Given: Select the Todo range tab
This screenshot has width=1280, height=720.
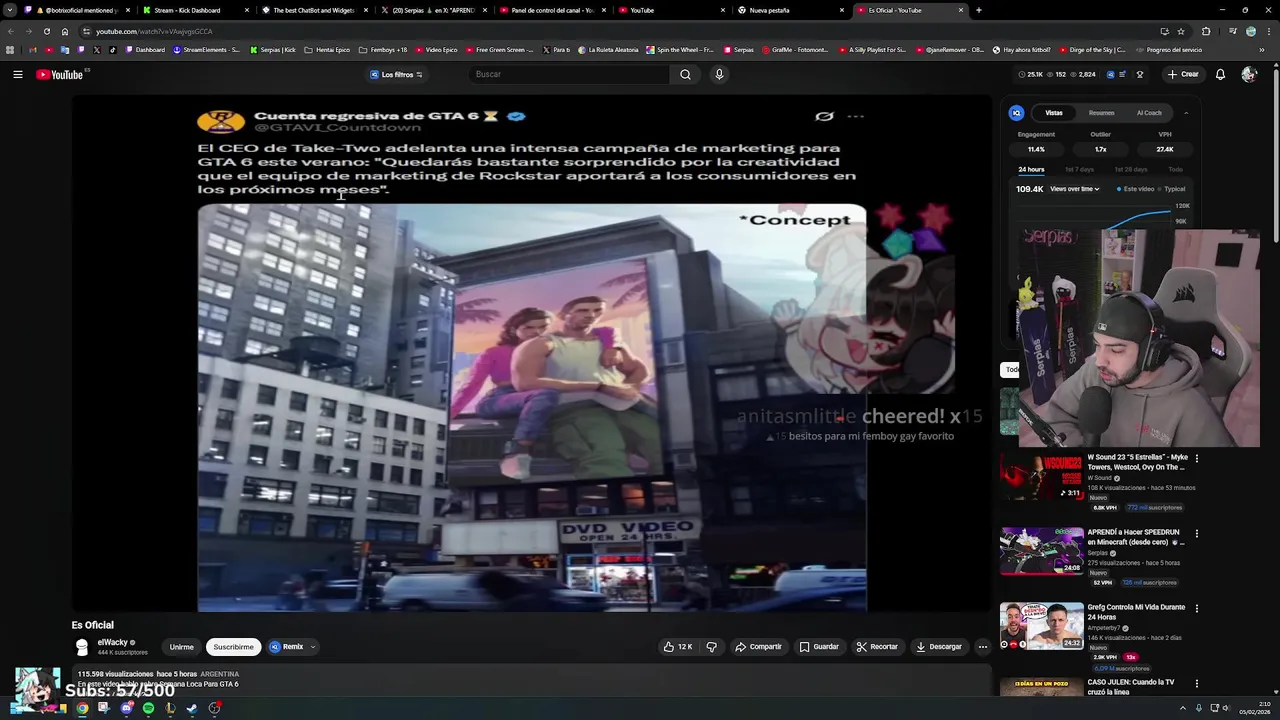Looking at the screenshot, I should click(1175, 170).
